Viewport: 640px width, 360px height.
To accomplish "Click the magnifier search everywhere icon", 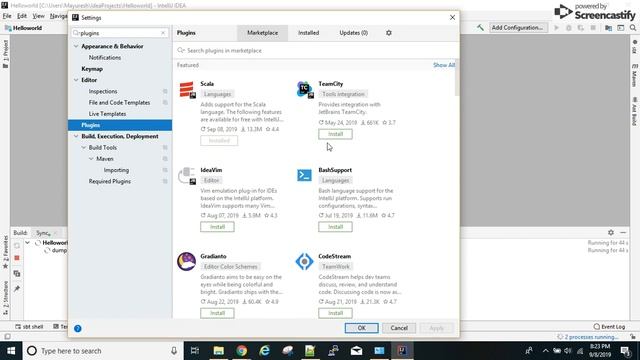I will coord(633,28).
